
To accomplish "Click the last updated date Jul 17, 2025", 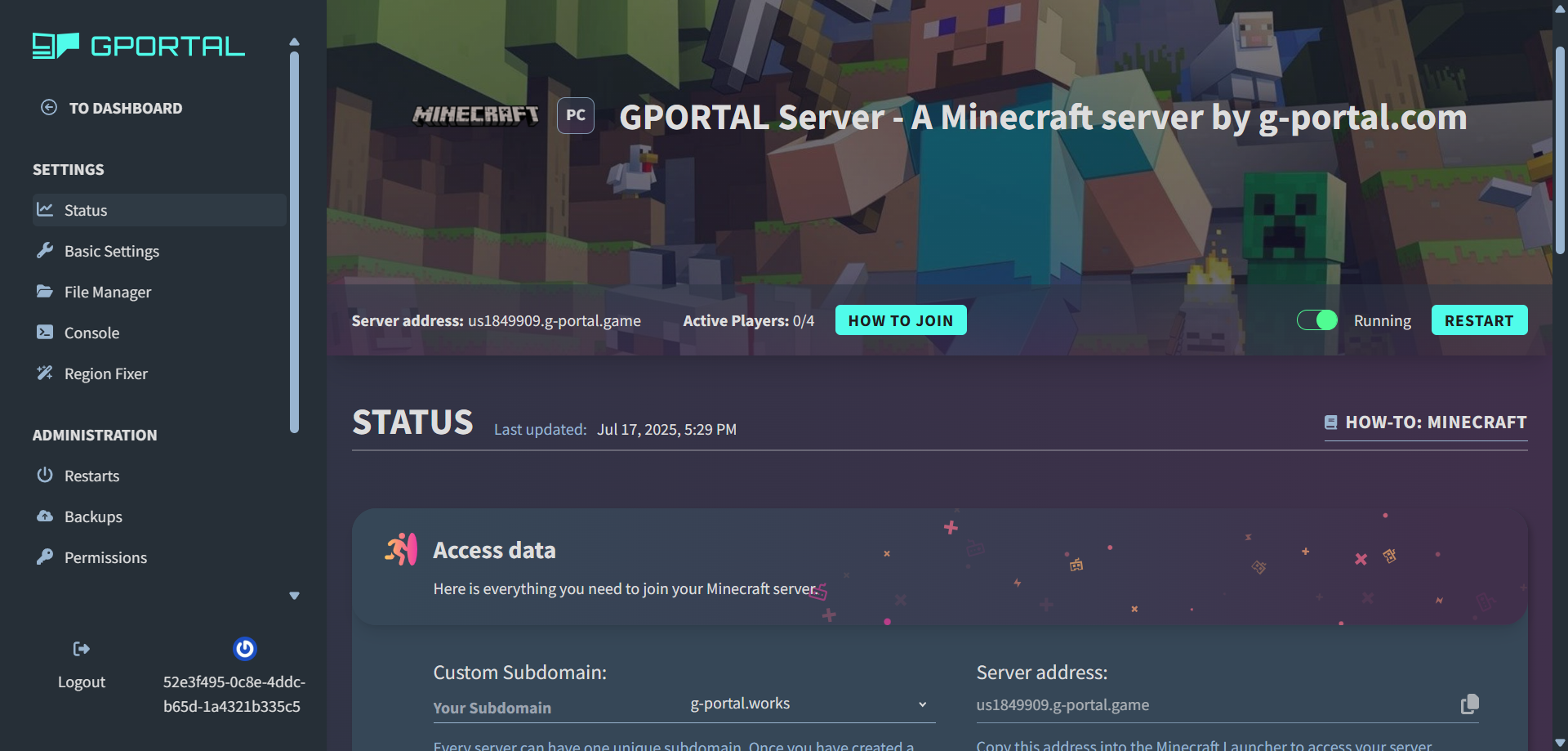I will point(666,430).
